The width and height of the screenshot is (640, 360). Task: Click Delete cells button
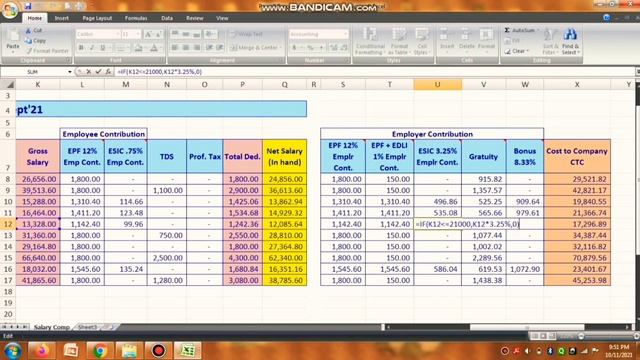click(x=467, y=40)
